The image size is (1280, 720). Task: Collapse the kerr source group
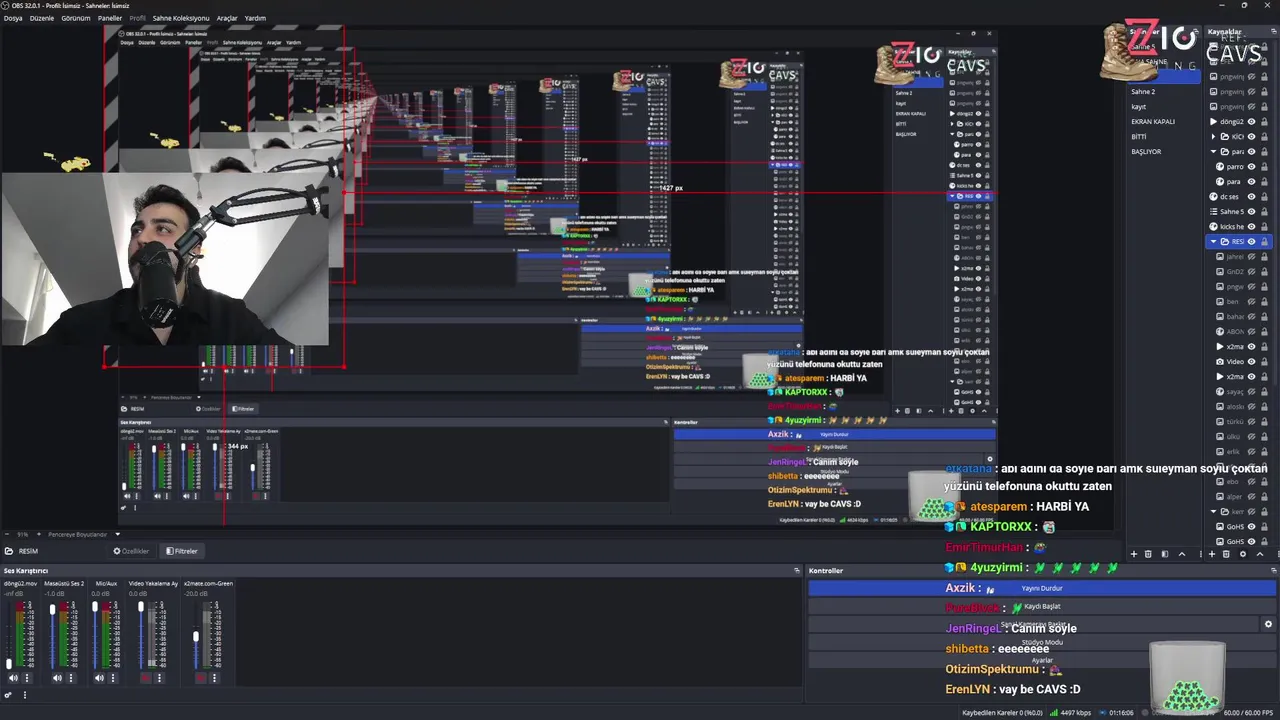coord(1213,512)
